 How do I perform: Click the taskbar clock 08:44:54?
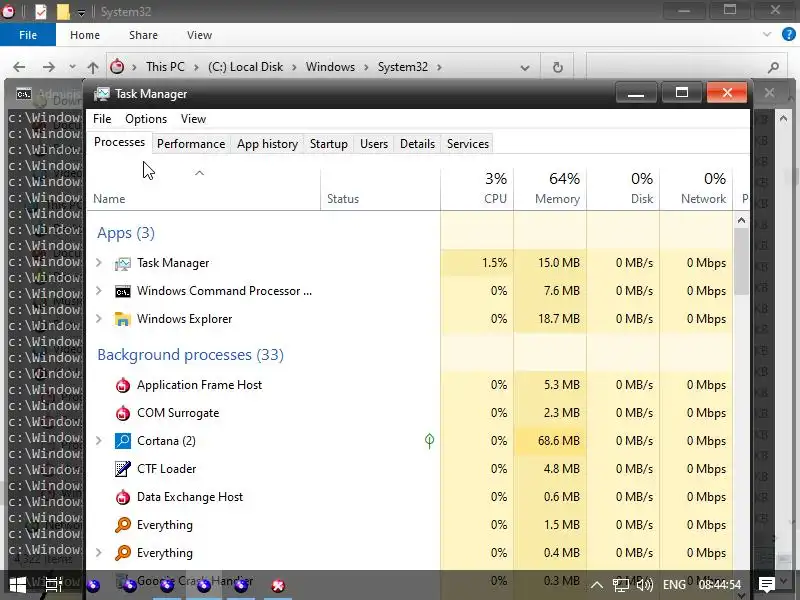point(719,585)
